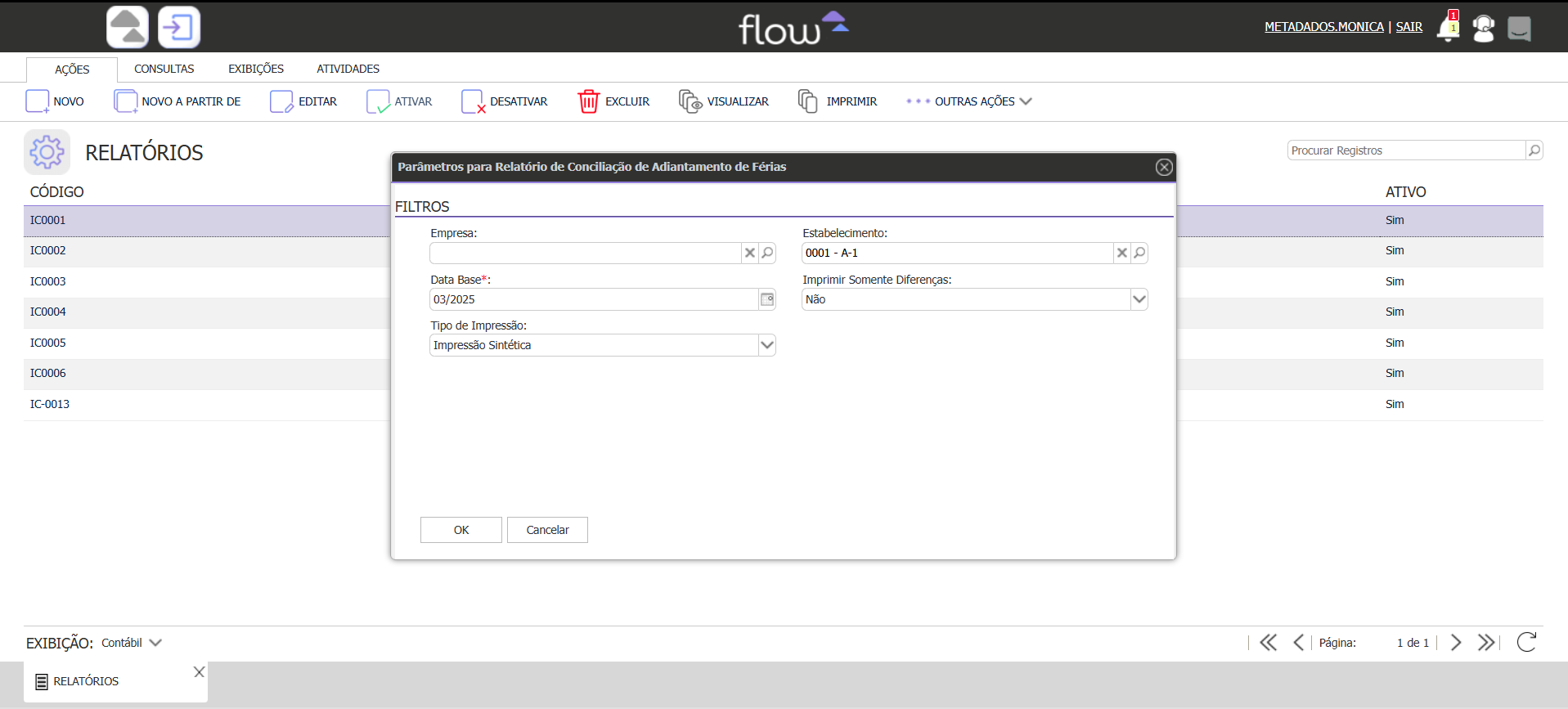Viewport: 1568px width, 709px height.
Task: Click the Cancelar button
Action: (x=547, y=530)
